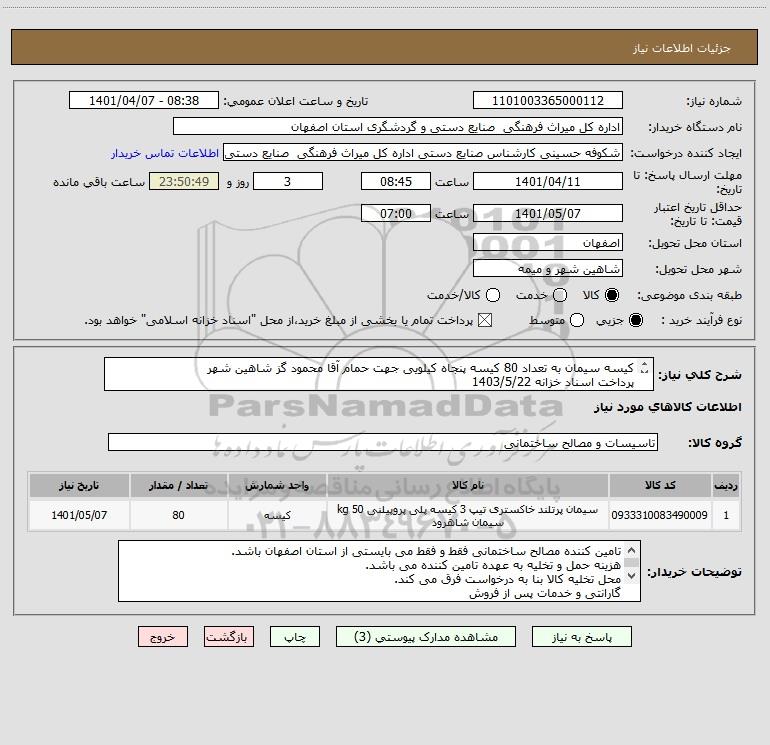Click the delivery city field شاهین شهر و میمه
This screenshot has height=745, width=770.
548,268
